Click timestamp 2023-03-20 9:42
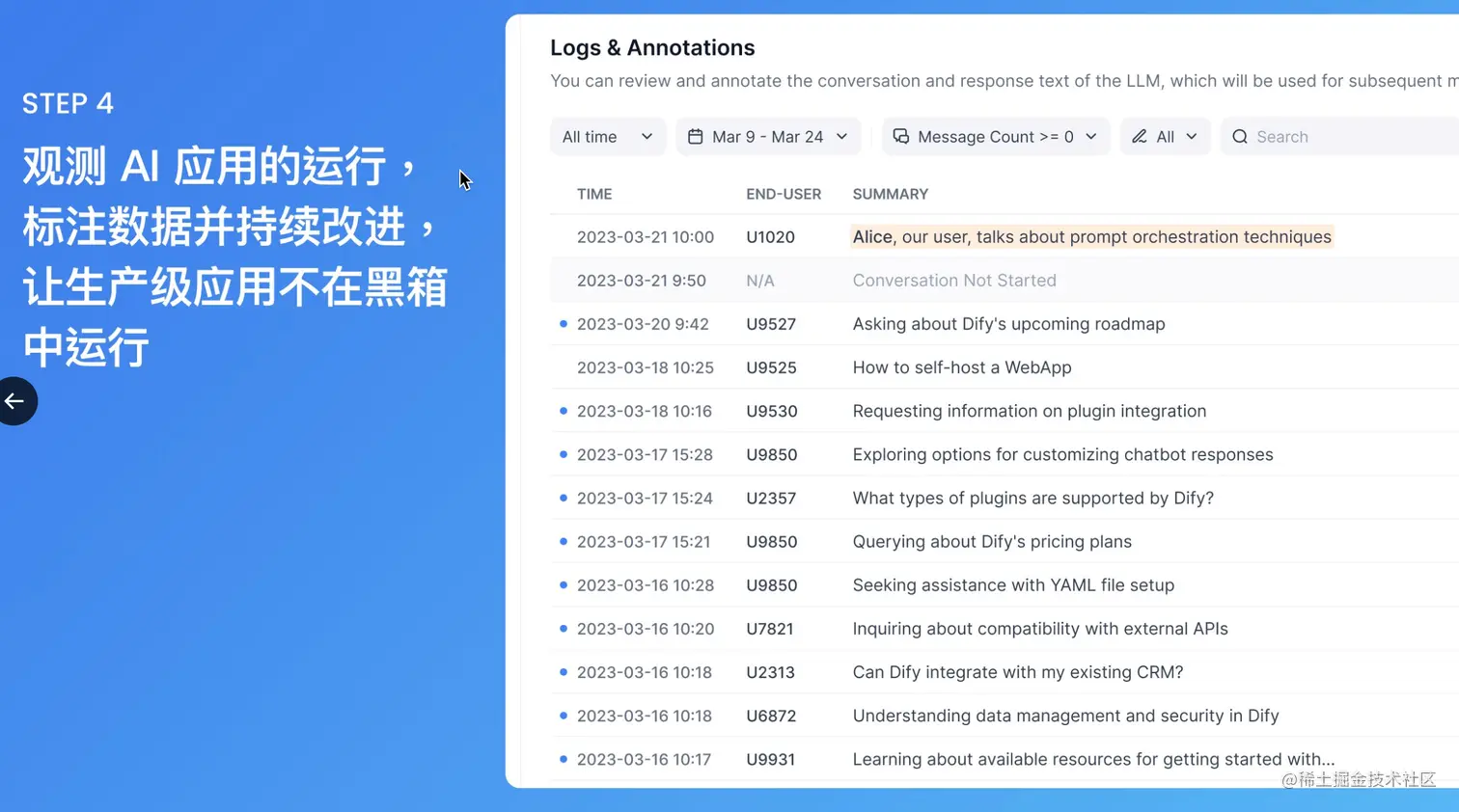The width and height of the screenshot is (1459, 812). 643,324
